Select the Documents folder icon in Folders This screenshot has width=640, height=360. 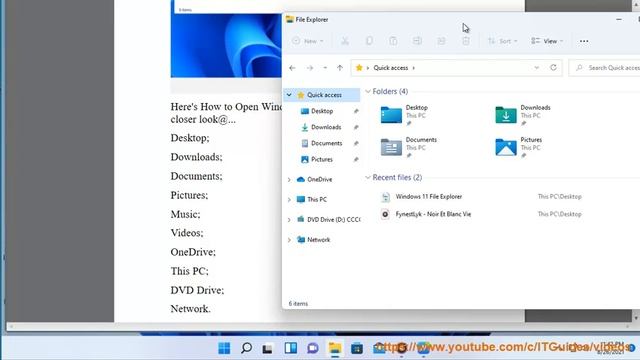coord(391,147)
